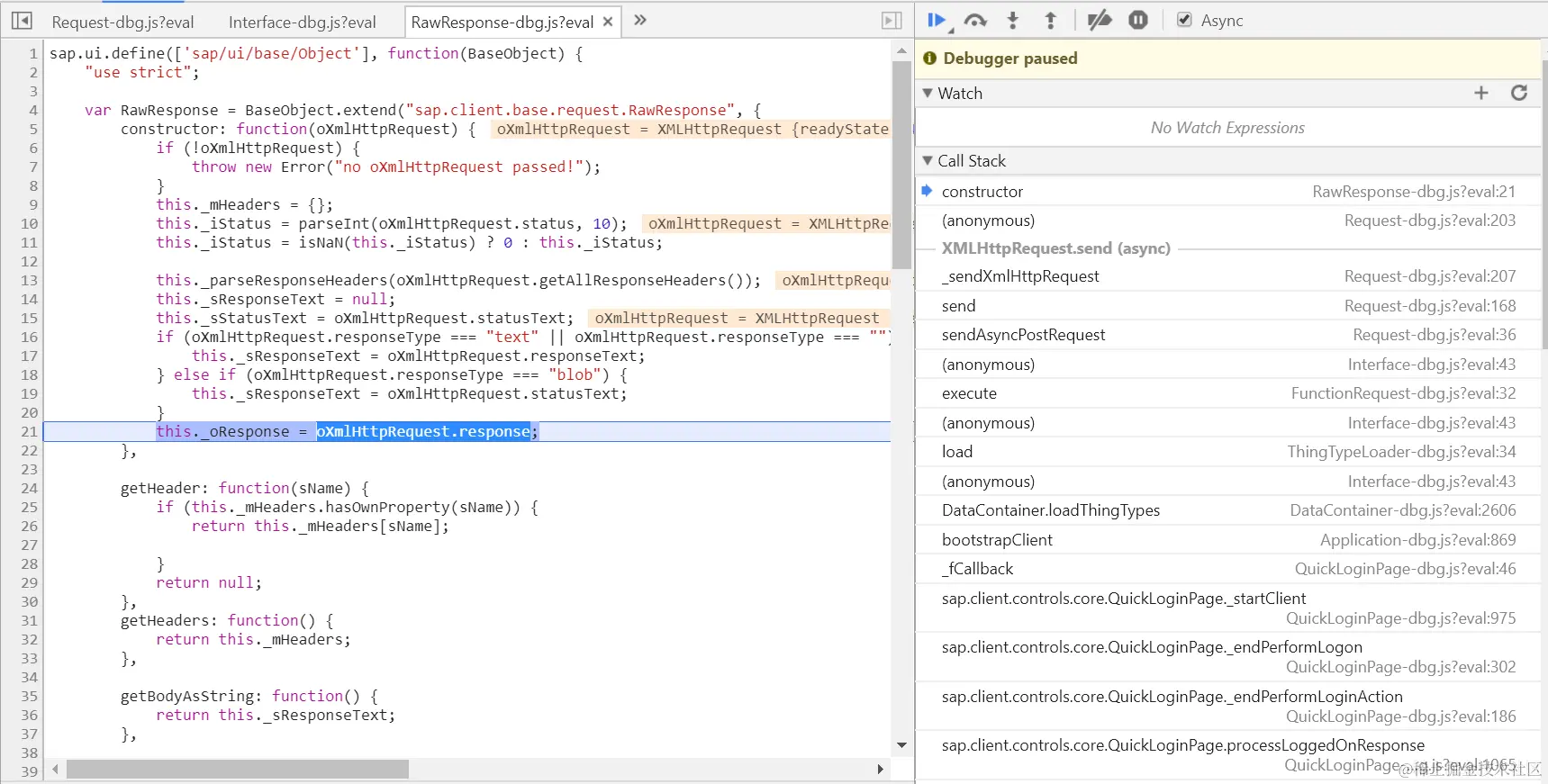Show navigator sidebar icon
The height and width of the screenshot is (784, 1548).
[x=22, y=20]
